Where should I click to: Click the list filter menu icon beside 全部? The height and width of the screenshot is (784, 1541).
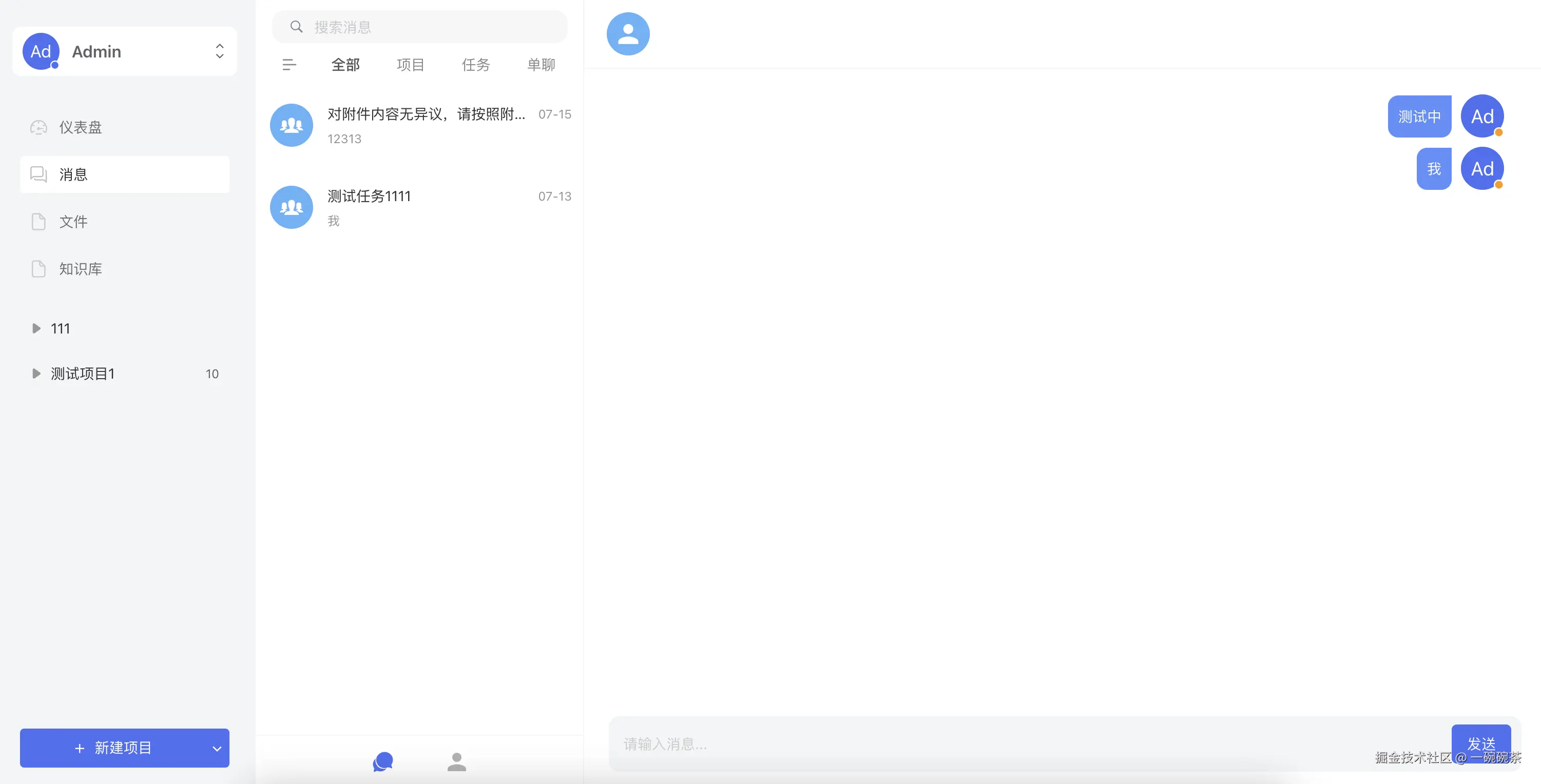[289, 65]
